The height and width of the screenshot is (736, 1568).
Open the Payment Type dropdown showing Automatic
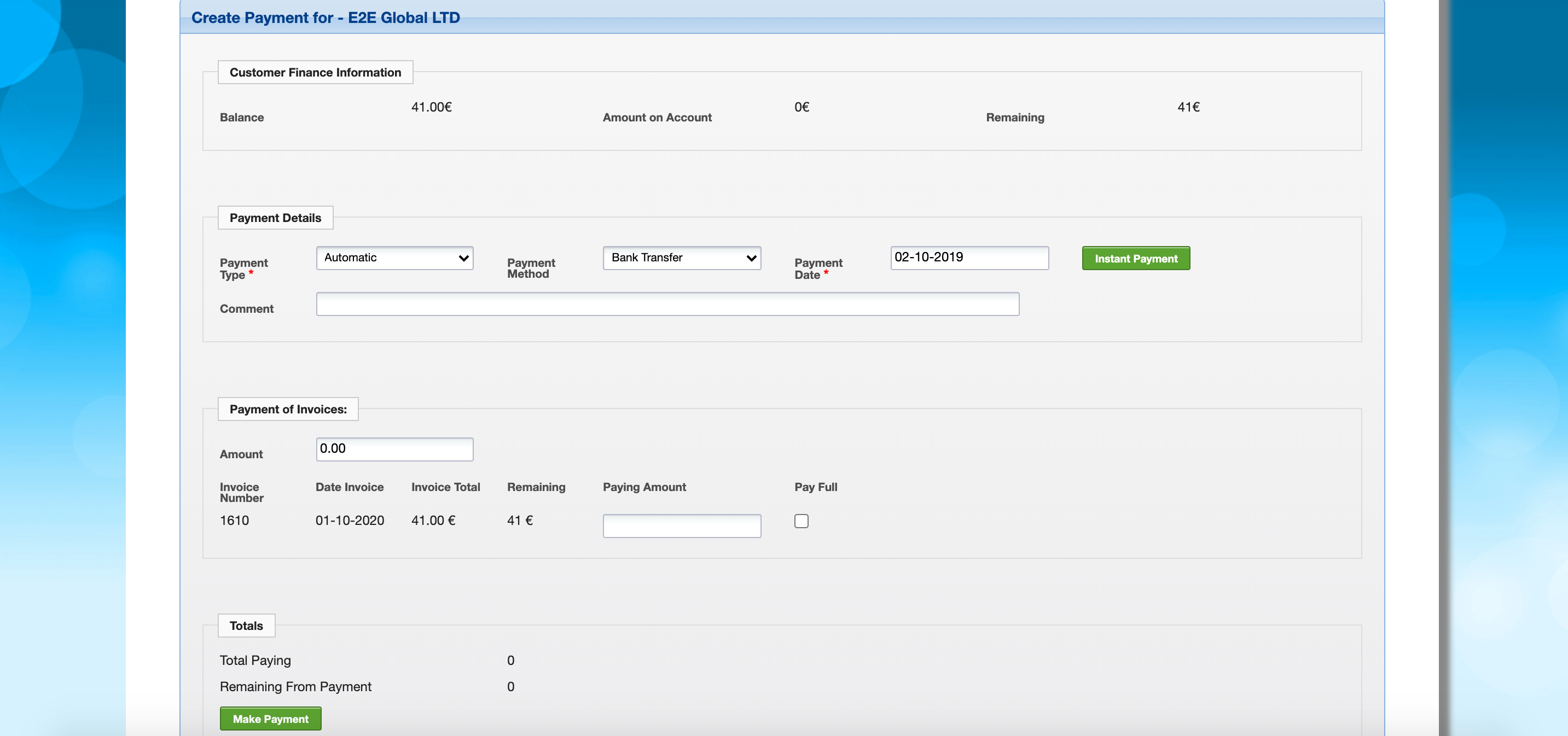pyautogui.click(x=394, y=258)
